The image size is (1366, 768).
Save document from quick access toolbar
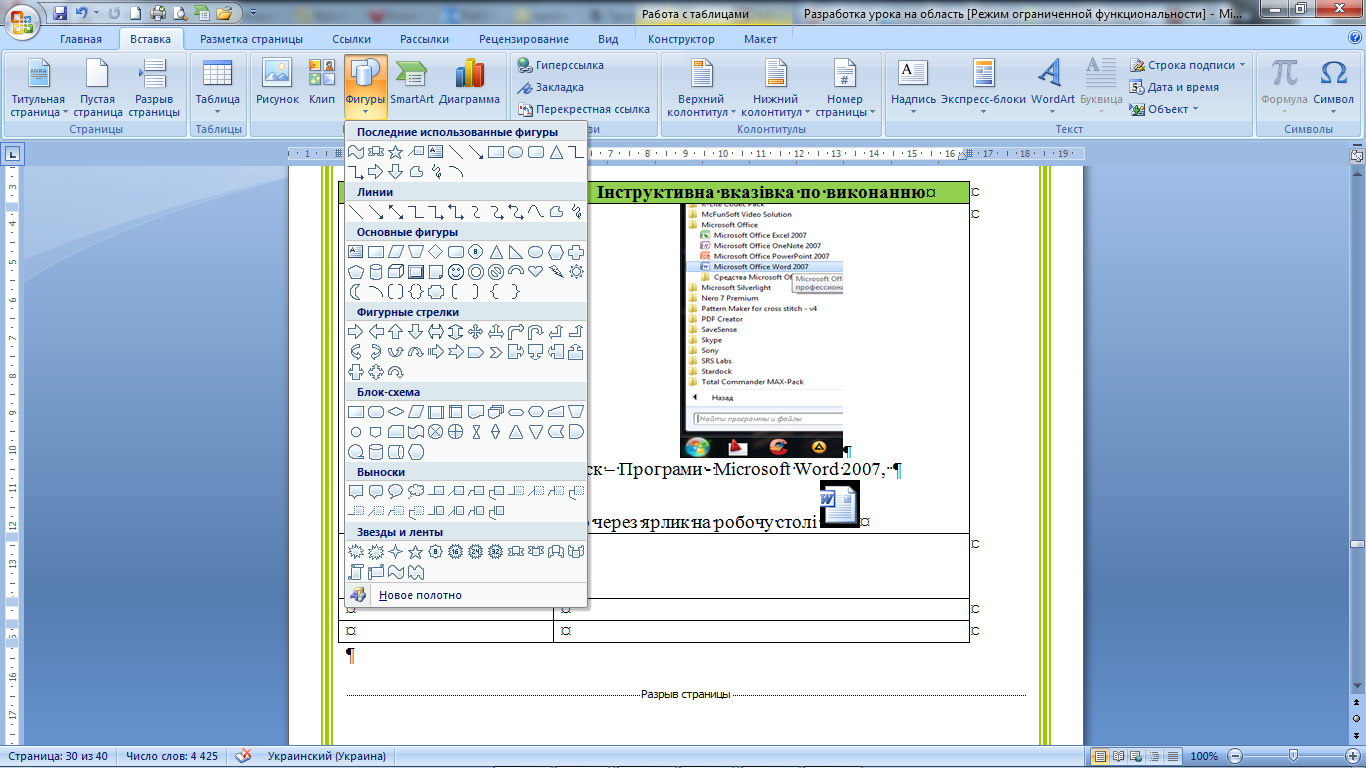(x=60, y=14)
